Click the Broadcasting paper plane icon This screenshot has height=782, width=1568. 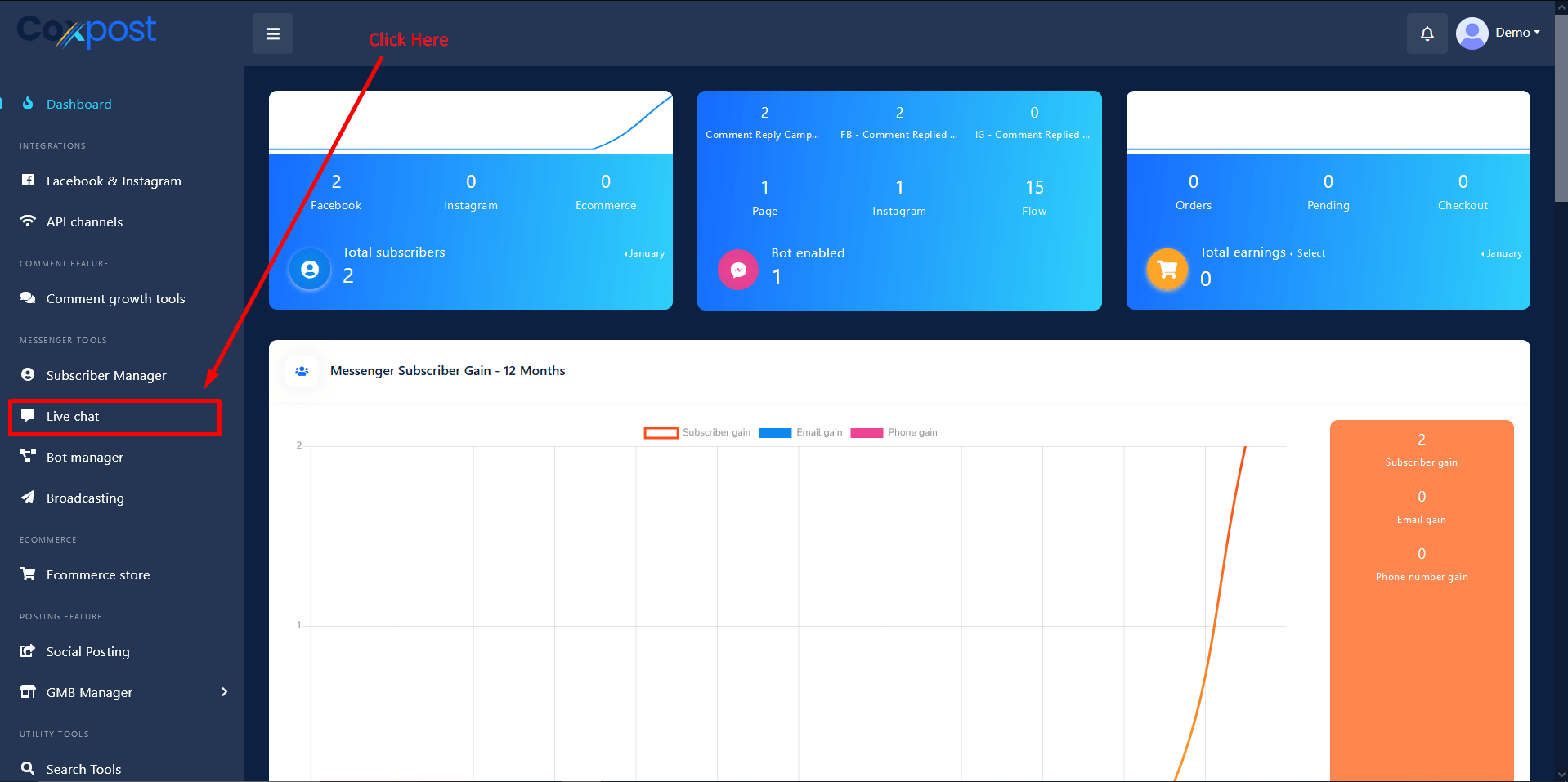(x=28, y=497)
